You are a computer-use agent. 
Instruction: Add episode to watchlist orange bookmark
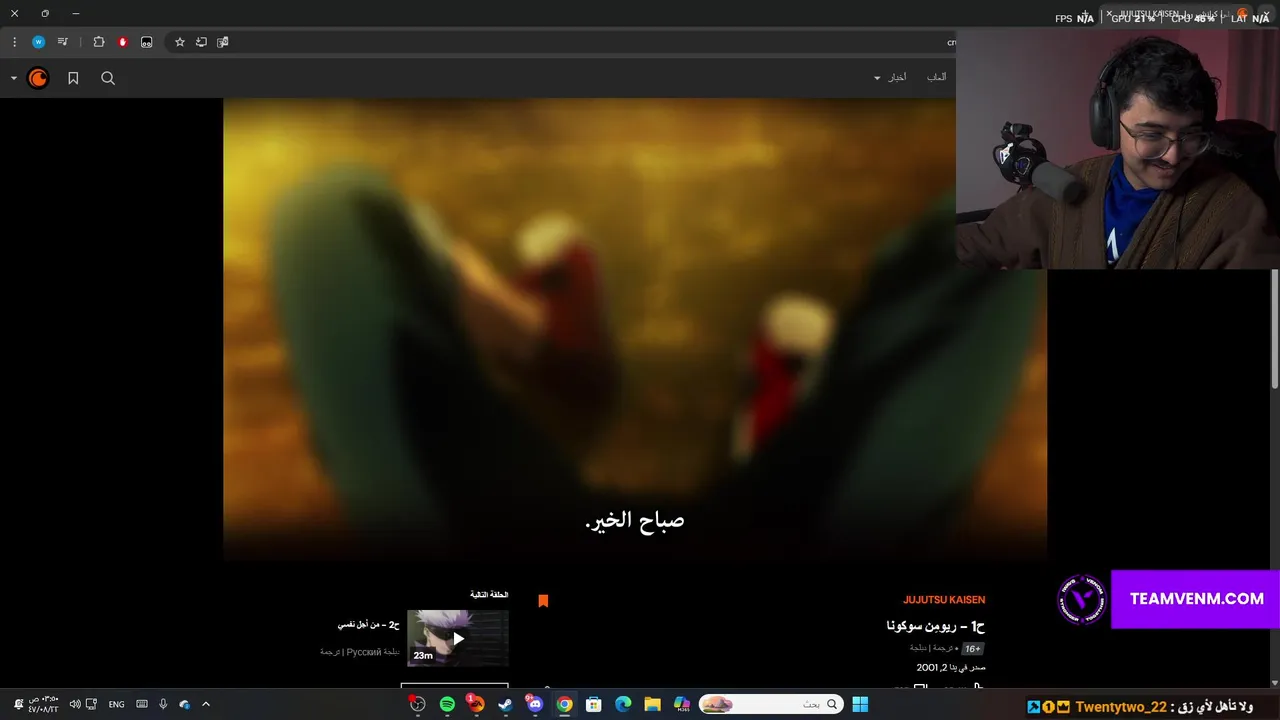pyautogui.click(x=543, y=600)
